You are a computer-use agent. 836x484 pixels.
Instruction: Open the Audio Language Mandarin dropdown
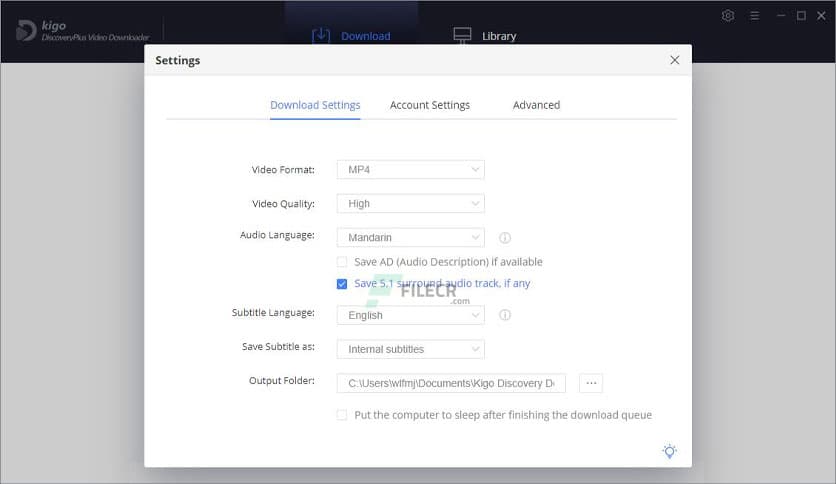[411, 238]
